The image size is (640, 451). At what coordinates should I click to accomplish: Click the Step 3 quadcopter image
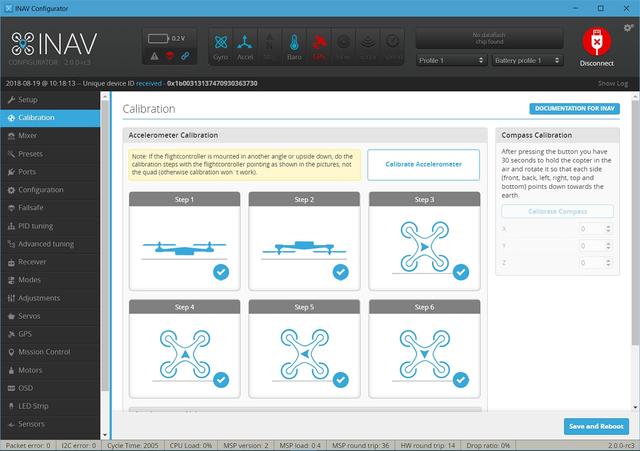click(x=424, y=247)
